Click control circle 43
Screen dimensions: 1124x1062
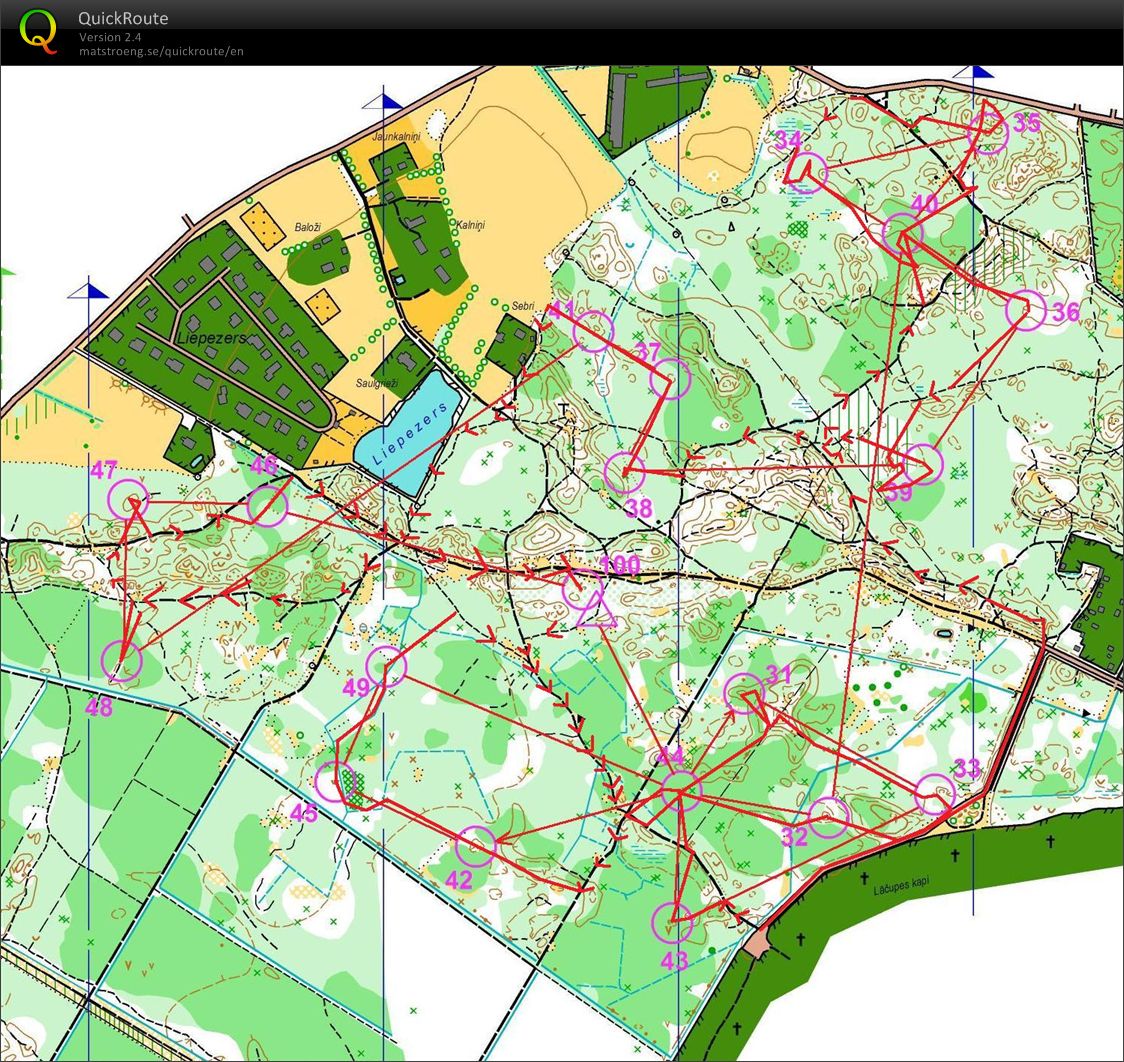(672, 923)
